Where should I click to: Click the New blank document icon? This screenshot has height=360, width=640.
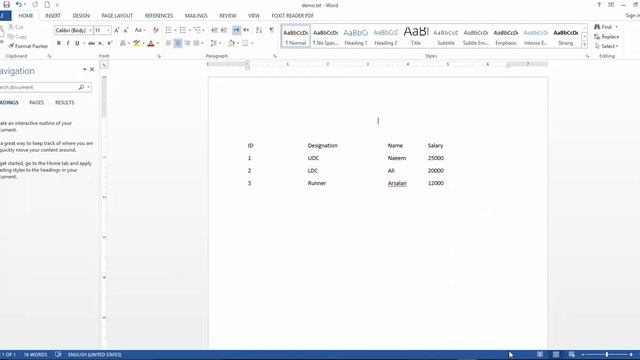47,4
